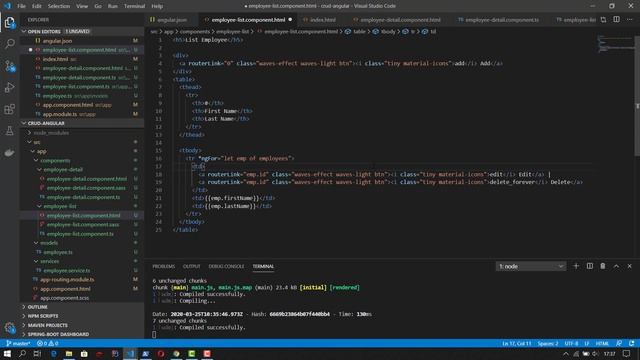The image size is (640, 360).
Task: Open Run and Debug view
Action: [9, 87]
